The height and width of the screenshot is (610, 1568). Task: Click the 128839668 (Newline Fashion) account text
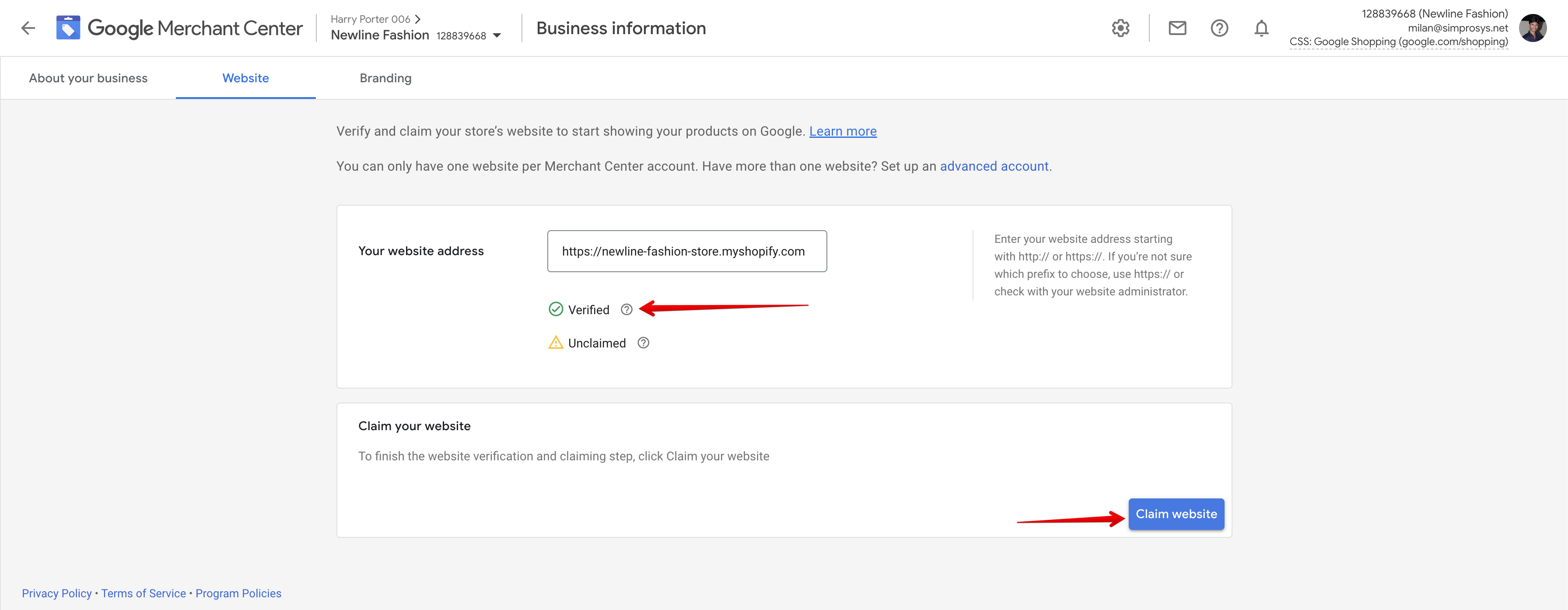coord(1434,14)
